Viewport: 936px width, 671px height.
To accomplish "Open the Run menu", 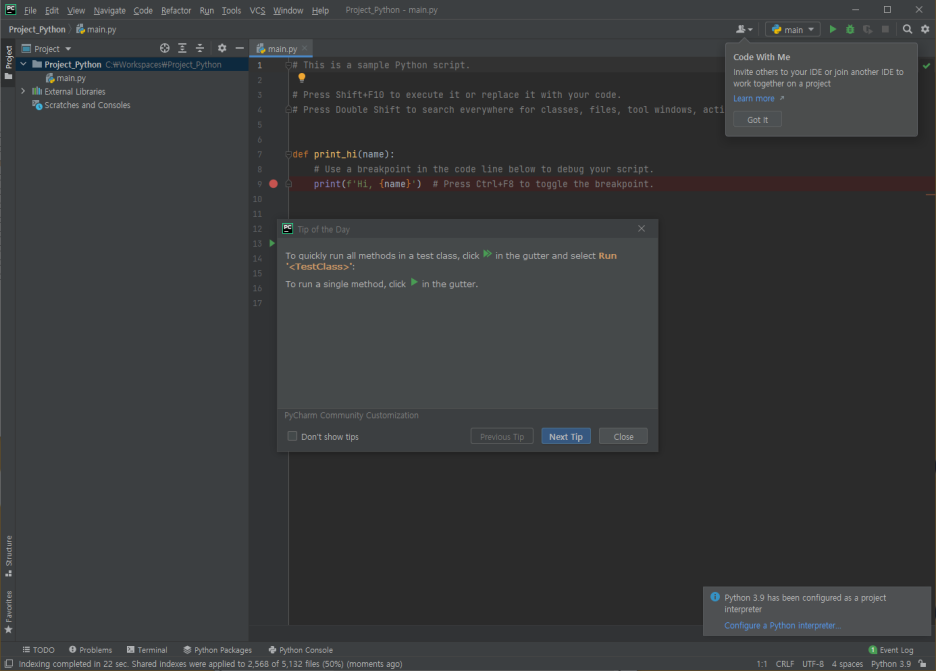I will [x=207, y=10].
